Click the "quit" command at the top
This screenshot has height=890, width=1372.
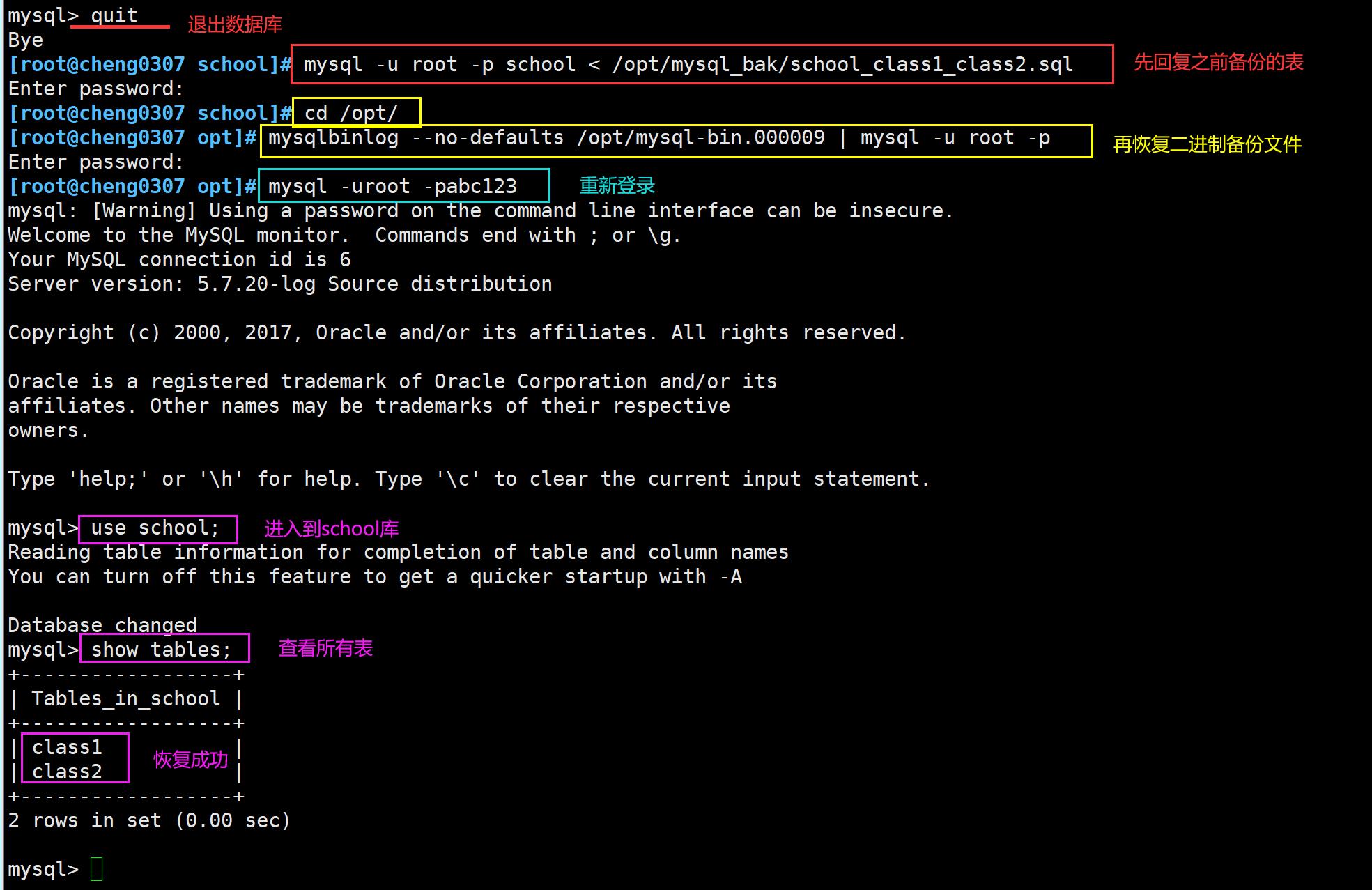point(114,15)
